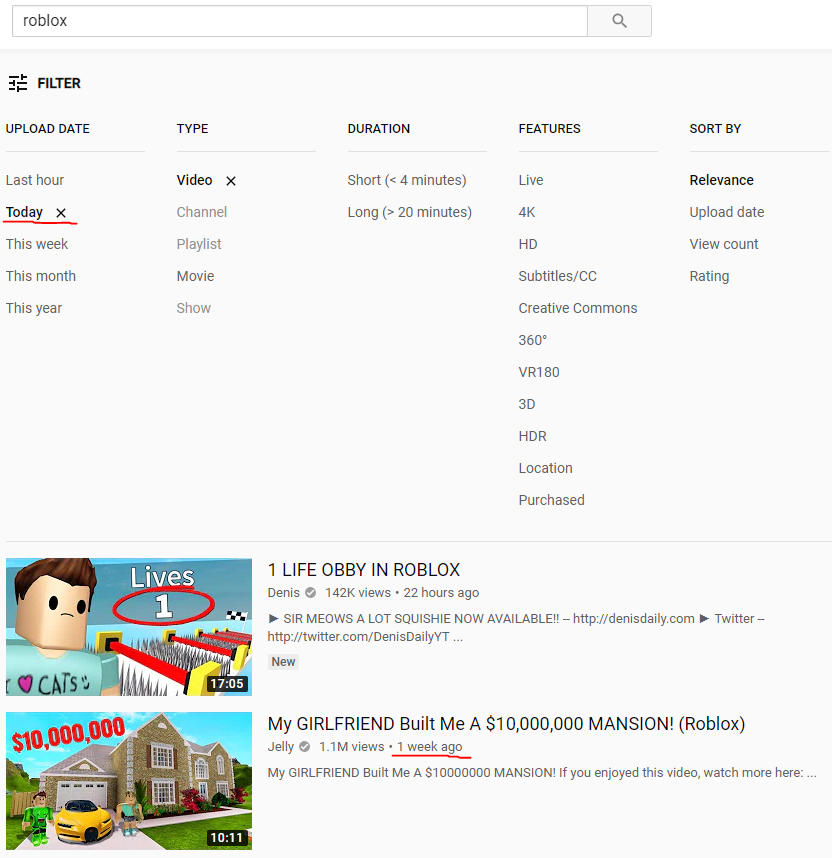Open the $10,000,000 MANSION video title
Image resolution: width=832 pixels, height=858 pixels.
[506, 723]
